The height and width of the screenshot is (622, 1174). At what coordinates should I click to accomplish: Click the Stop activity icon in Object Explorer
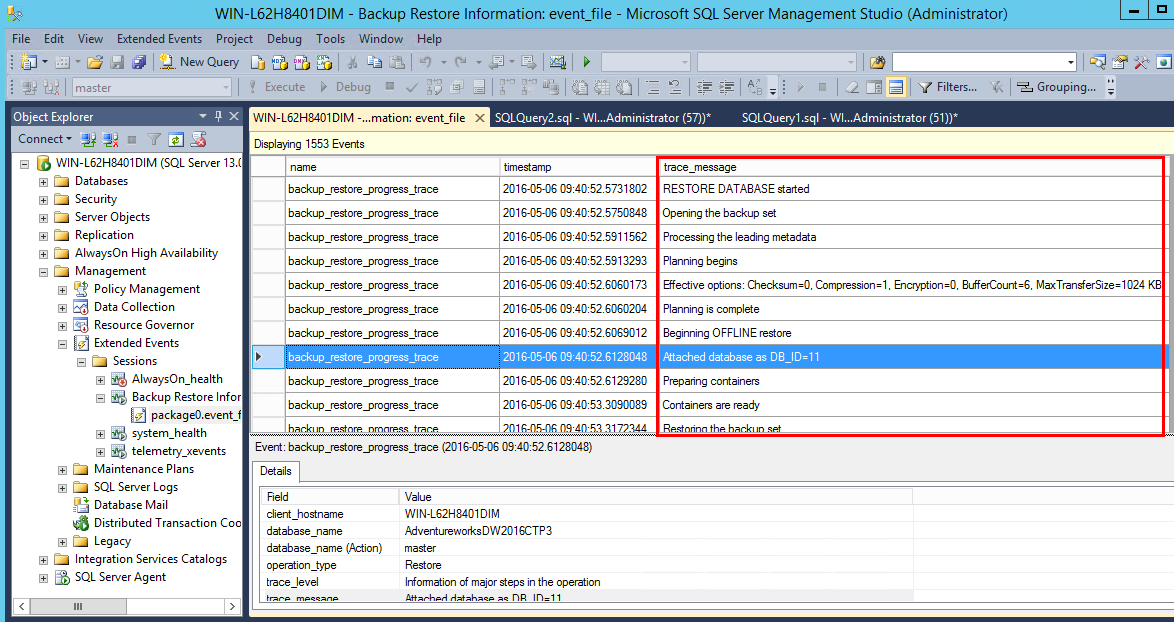(x=133, y=139)
